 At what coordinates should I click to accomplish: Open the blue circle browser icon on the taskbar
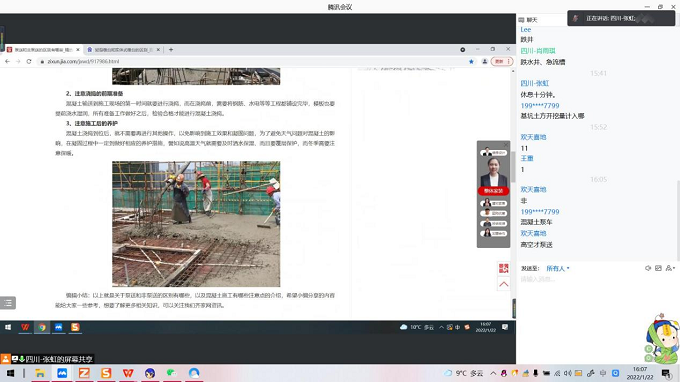(194, 373)
